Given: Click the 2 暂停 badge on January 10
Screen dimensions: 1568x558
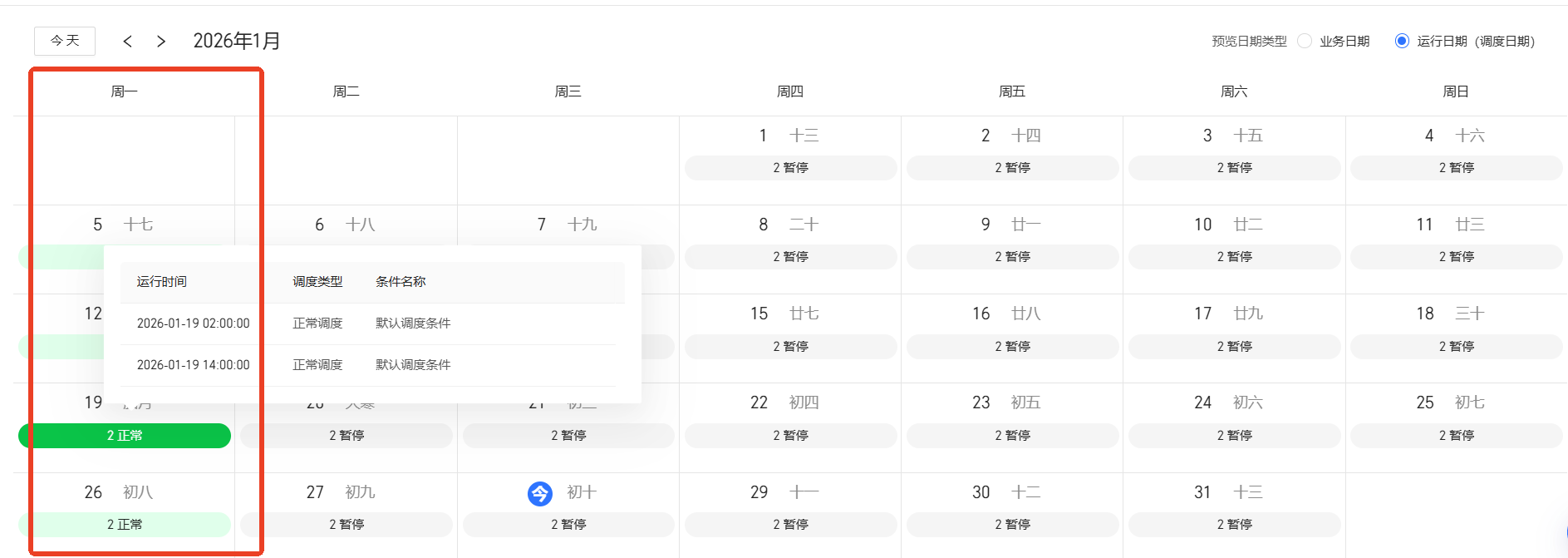Looking at the screenshot, I should [x=1234, y=257].
